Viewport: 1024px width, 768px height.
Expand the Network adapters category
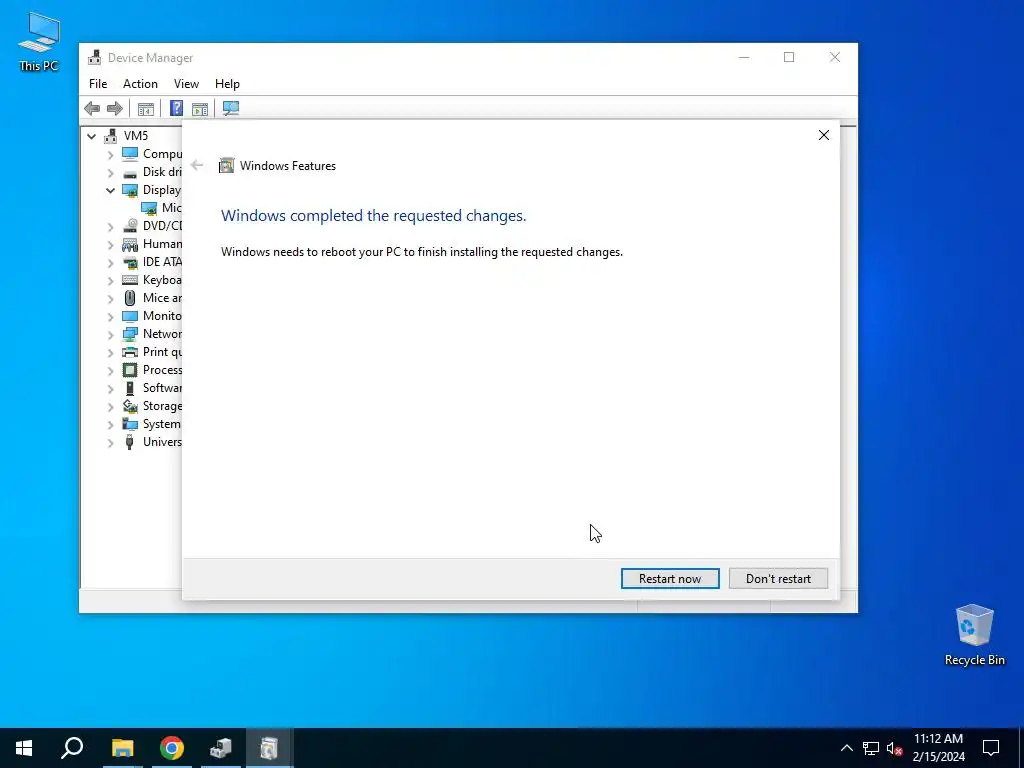[110, 335]
